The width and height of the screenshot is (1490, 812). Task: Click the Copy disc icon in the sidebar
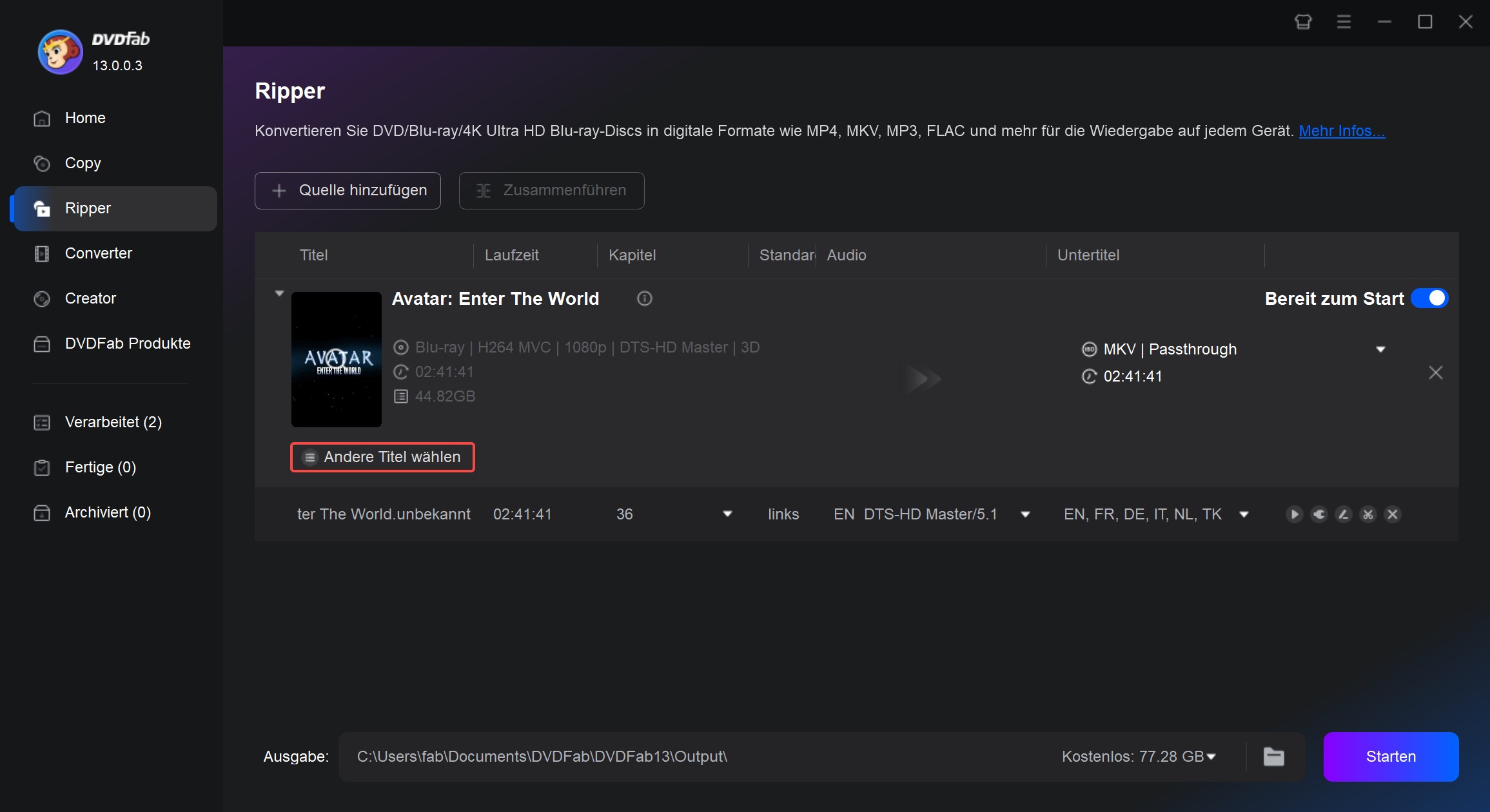(x=42, y=164)
